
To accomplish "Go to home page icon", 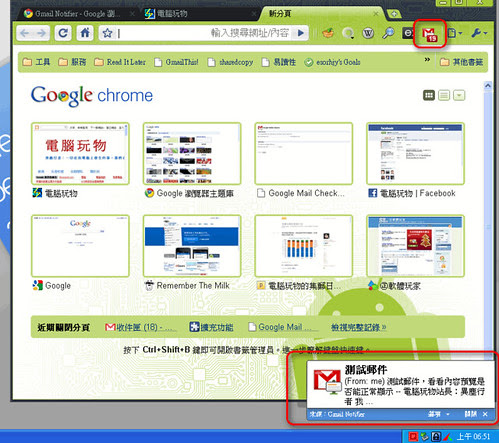I will (85, 33).
